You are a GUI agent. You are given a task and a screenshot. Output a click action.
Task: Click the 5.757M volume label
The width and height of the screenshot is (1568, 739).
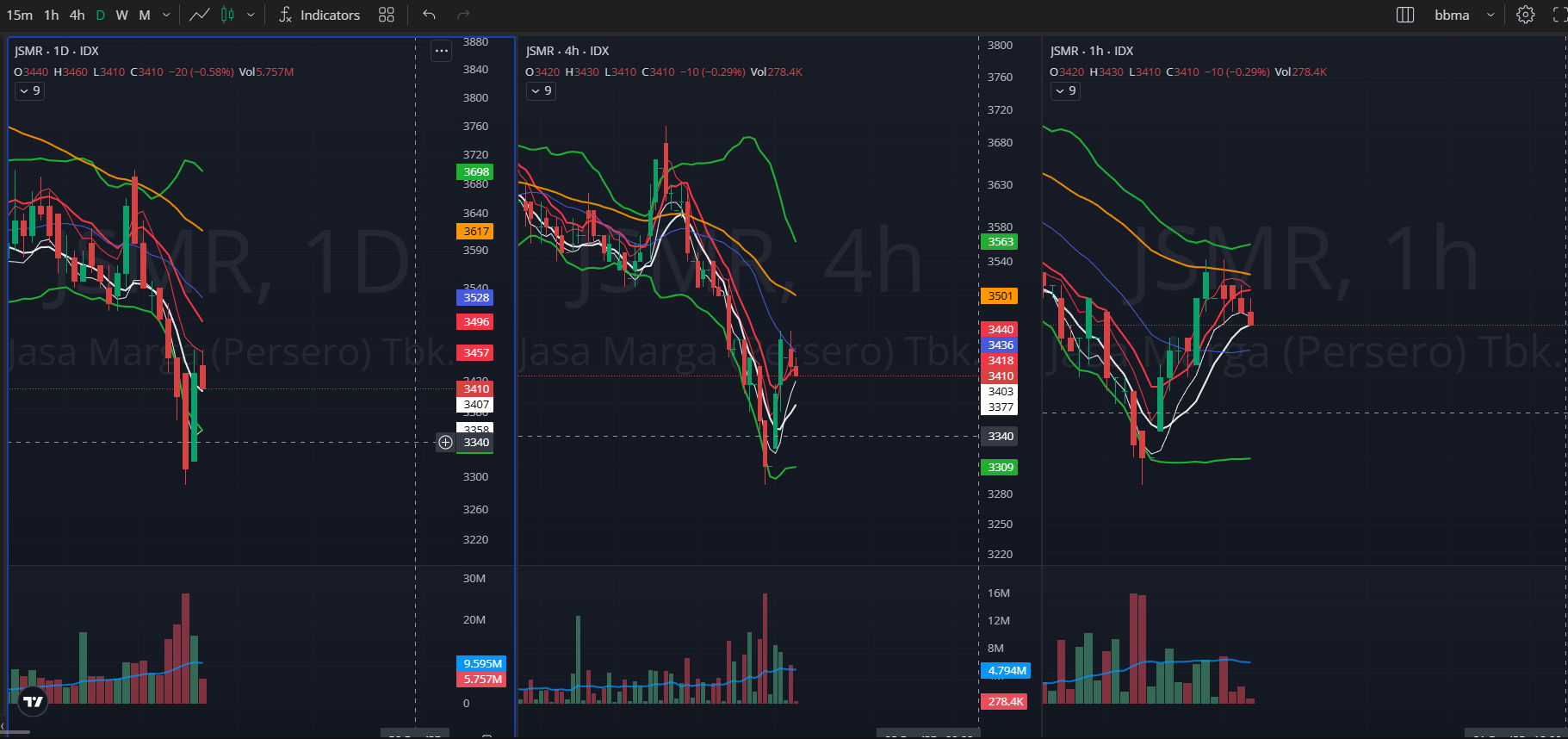(481, 679)
